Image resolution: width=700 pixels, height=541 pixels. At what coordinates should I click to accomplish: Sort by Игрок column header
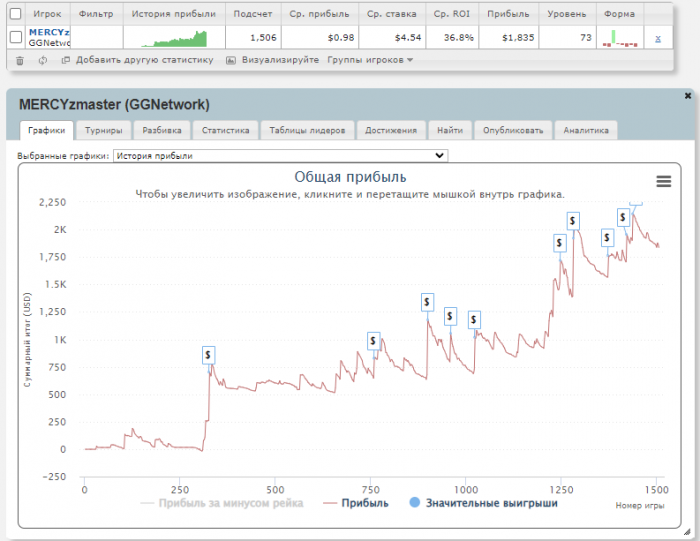47,14
